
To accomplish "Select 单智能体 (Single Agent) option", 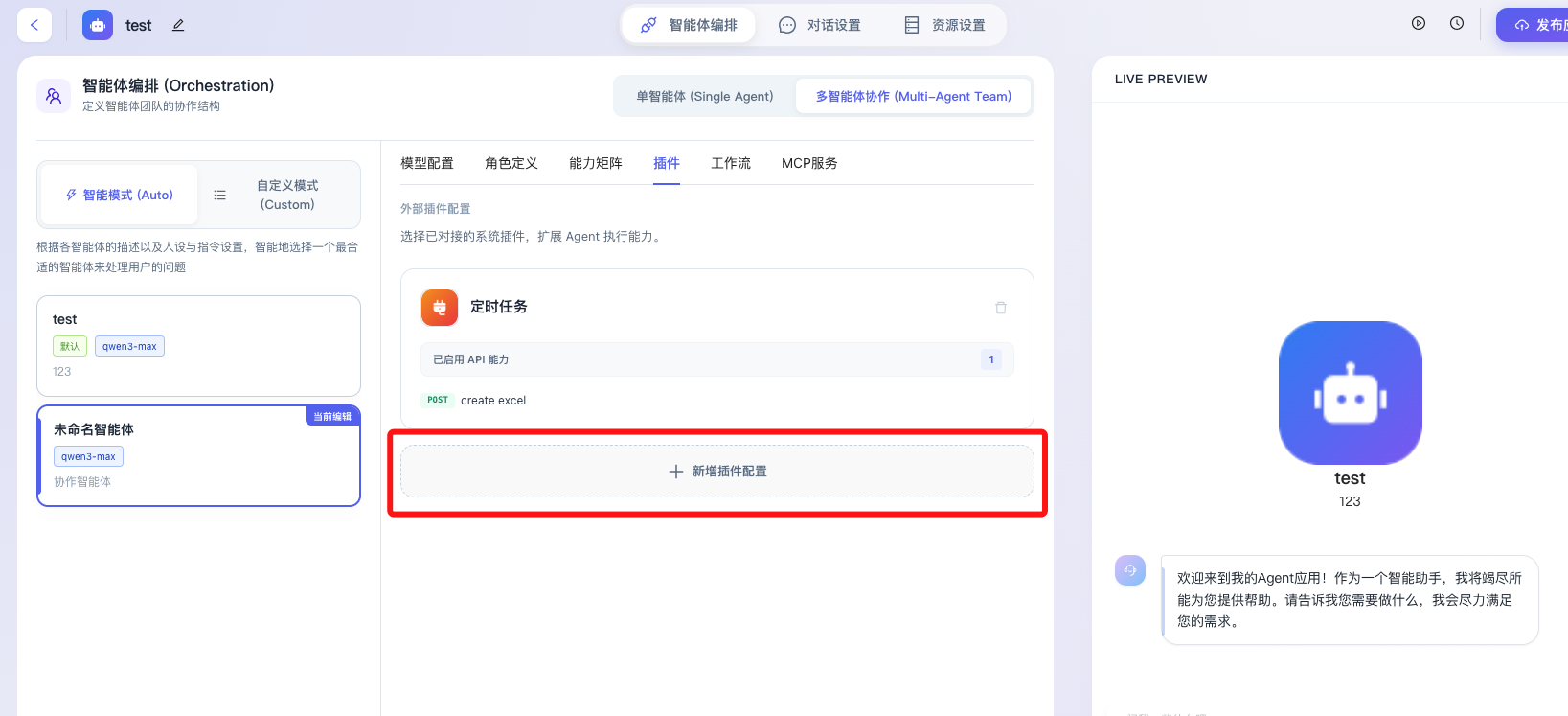I will pos(705,96).
